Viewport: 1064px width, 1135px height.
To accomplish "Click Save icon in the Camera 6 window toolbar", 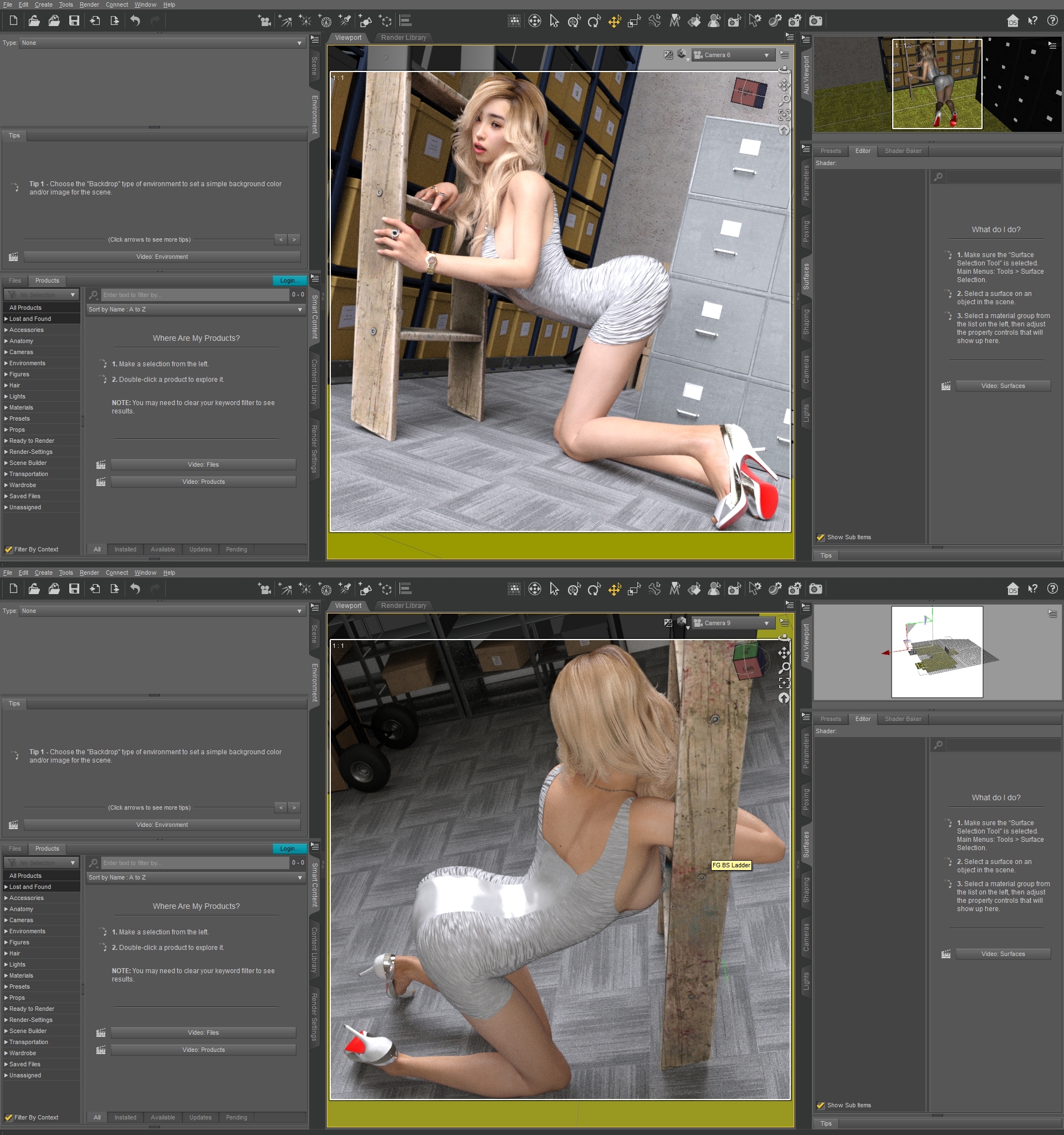I will point(74,21).
